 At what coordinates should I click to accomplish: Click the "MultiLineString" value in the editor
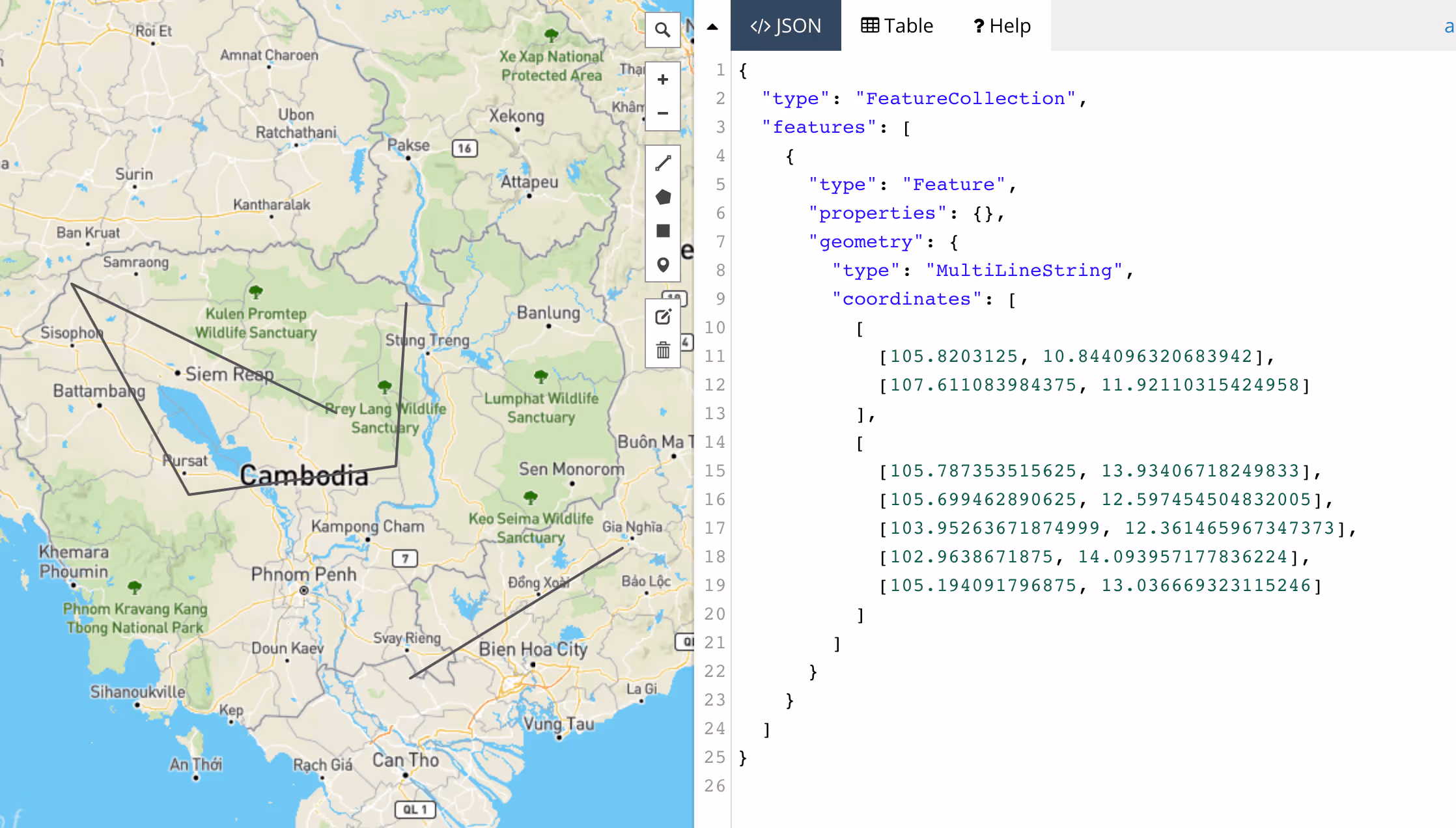point(1024,270)
